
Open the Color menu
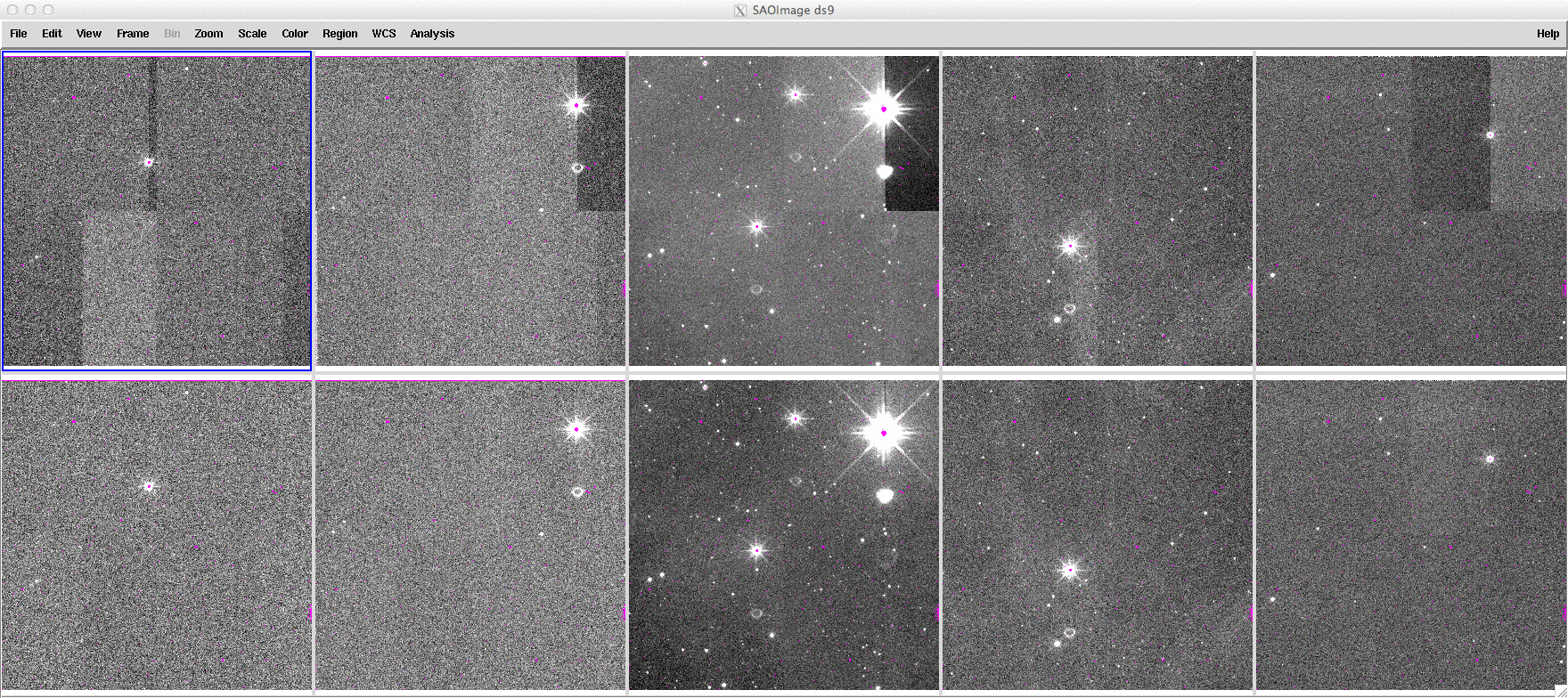point(295,34)
